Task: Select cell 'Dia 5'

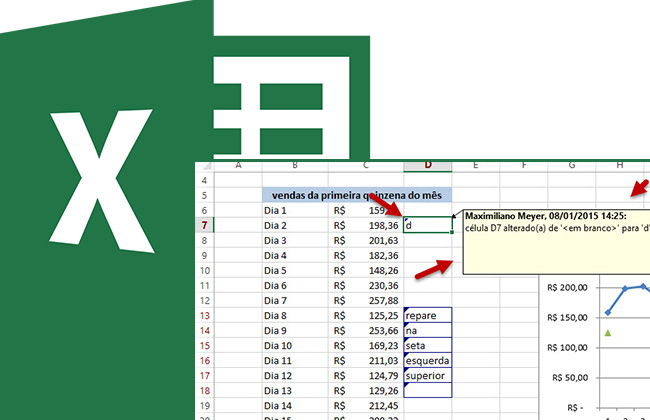Action: pos(295,270)
